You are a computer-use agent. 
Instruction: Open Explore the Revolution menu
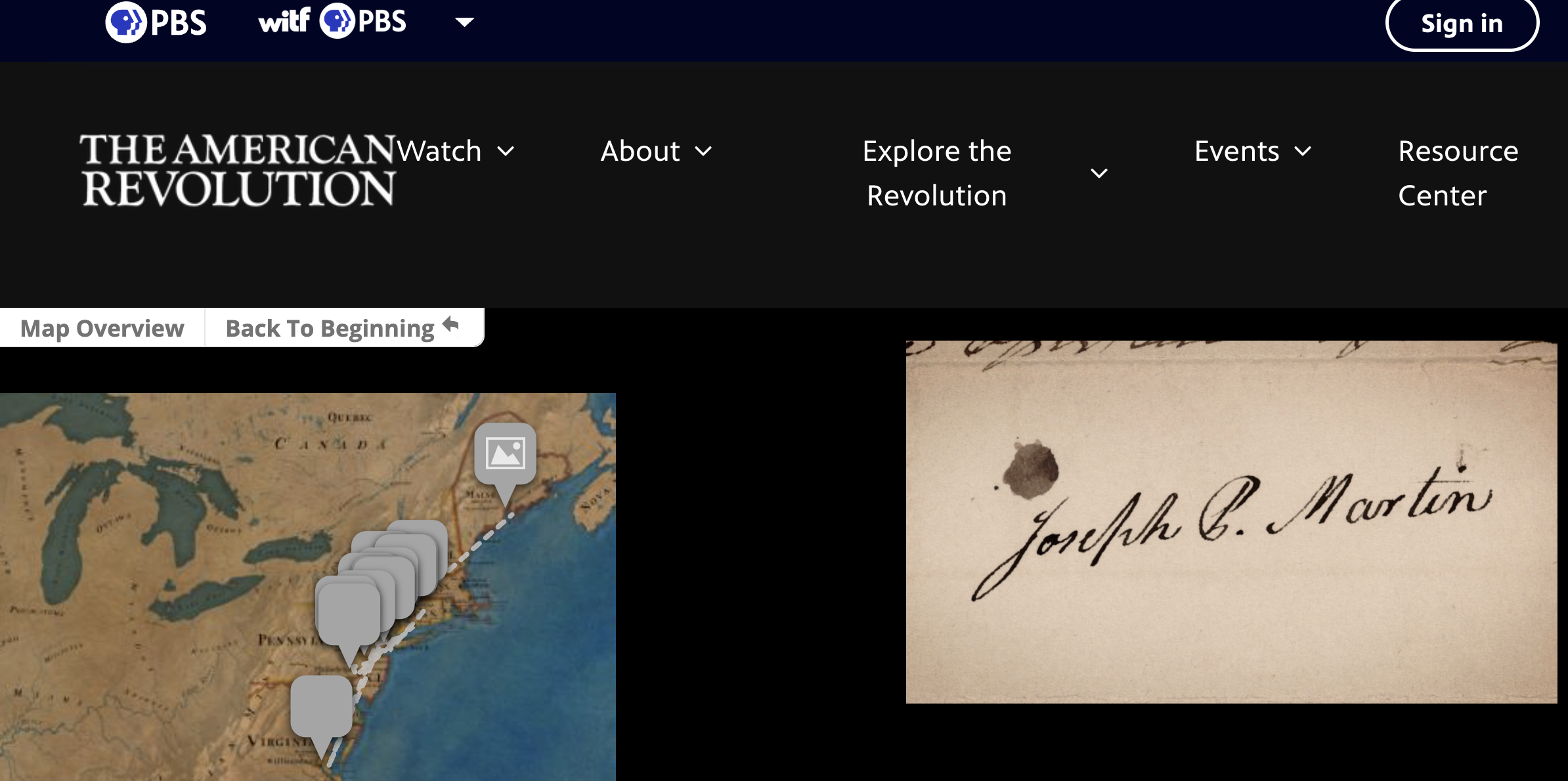tap(937, 173)
